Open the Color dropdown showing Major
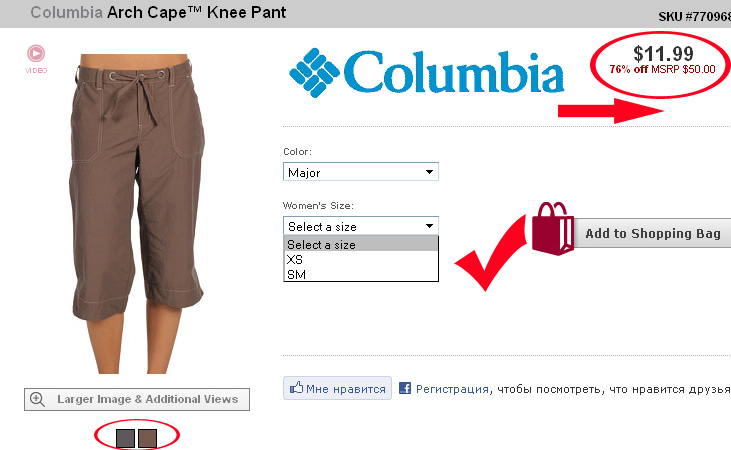 click(361, 172)
